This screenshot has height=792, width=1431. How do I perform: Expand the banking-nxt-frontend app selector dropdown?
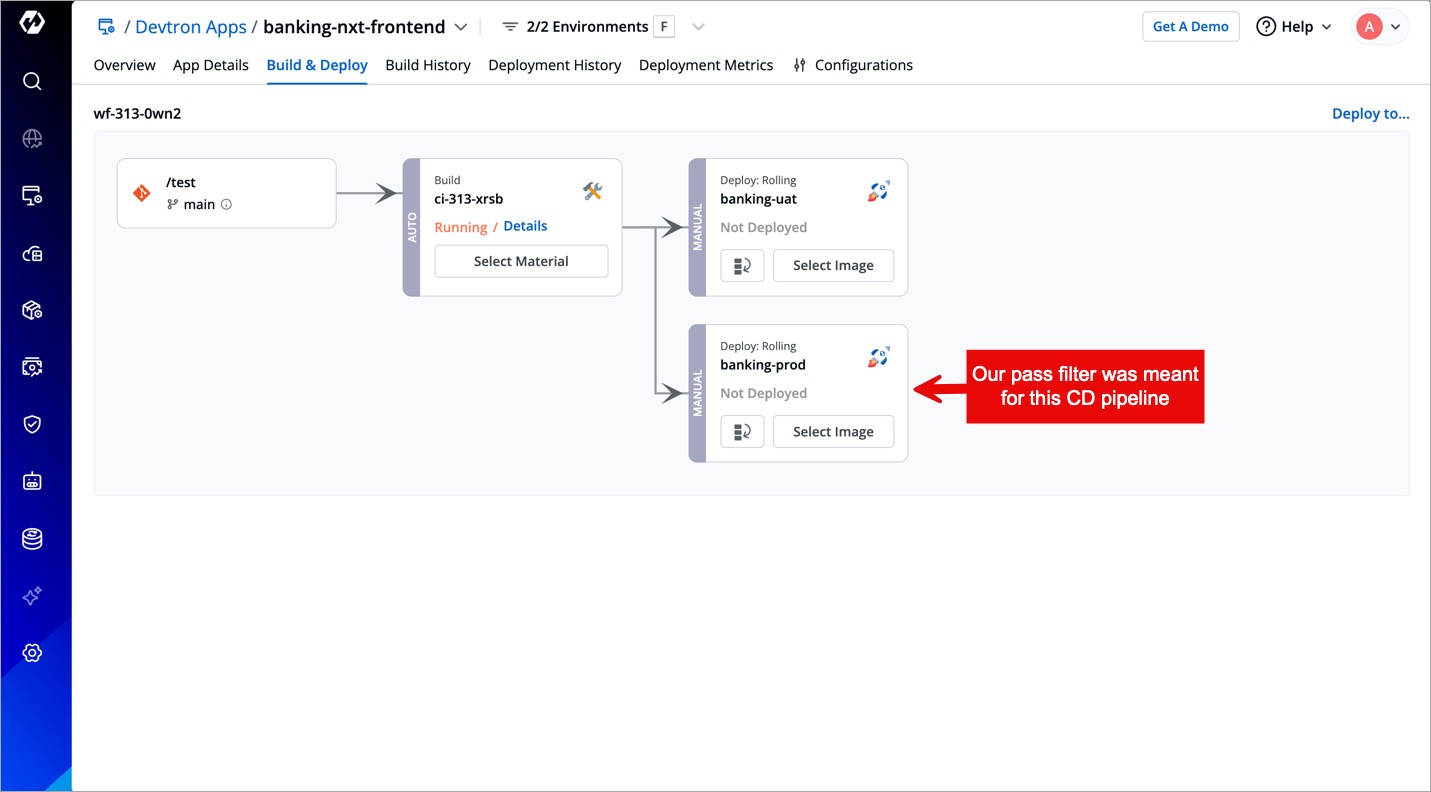[460, 27]
